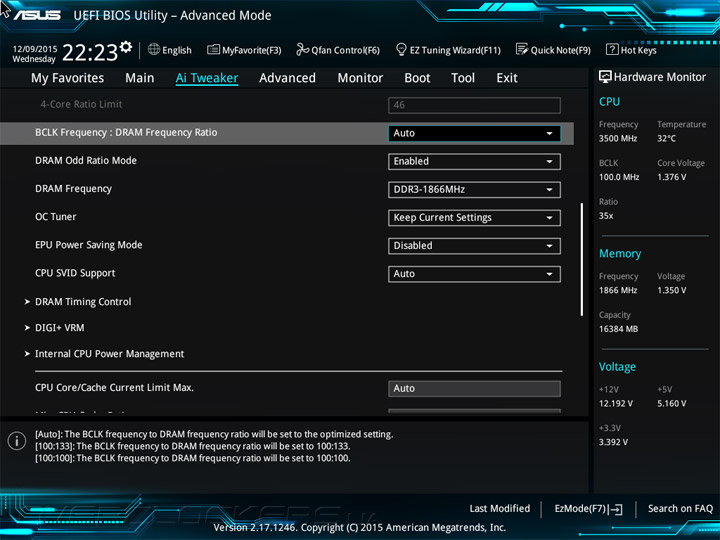This screenshot has height=540, width=720.
Task: Go to the Advanced tab
Action: (x=287, y=78)
